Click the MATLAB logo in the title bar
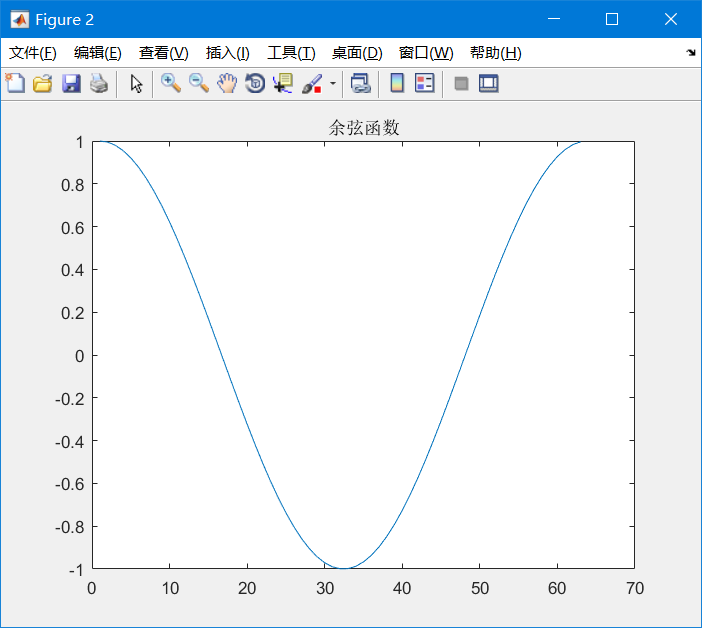 (20, 20)
